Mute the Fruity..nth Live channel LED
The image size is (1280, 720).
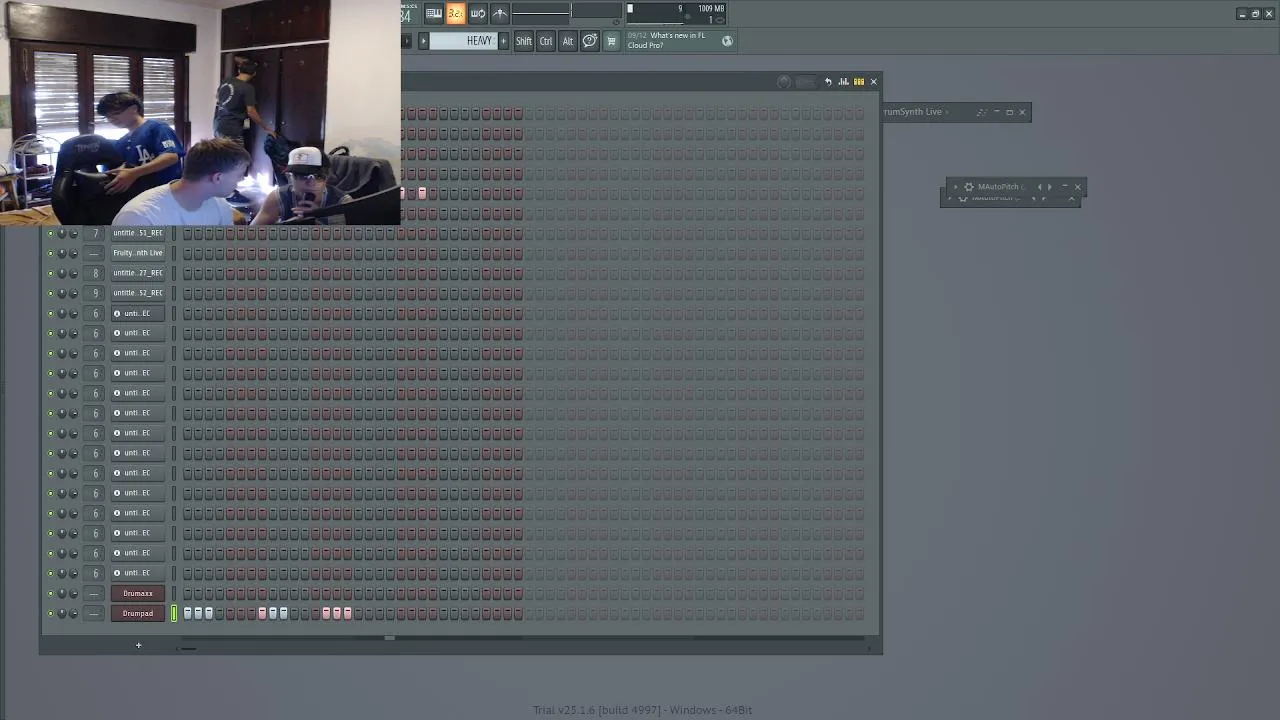50,253
